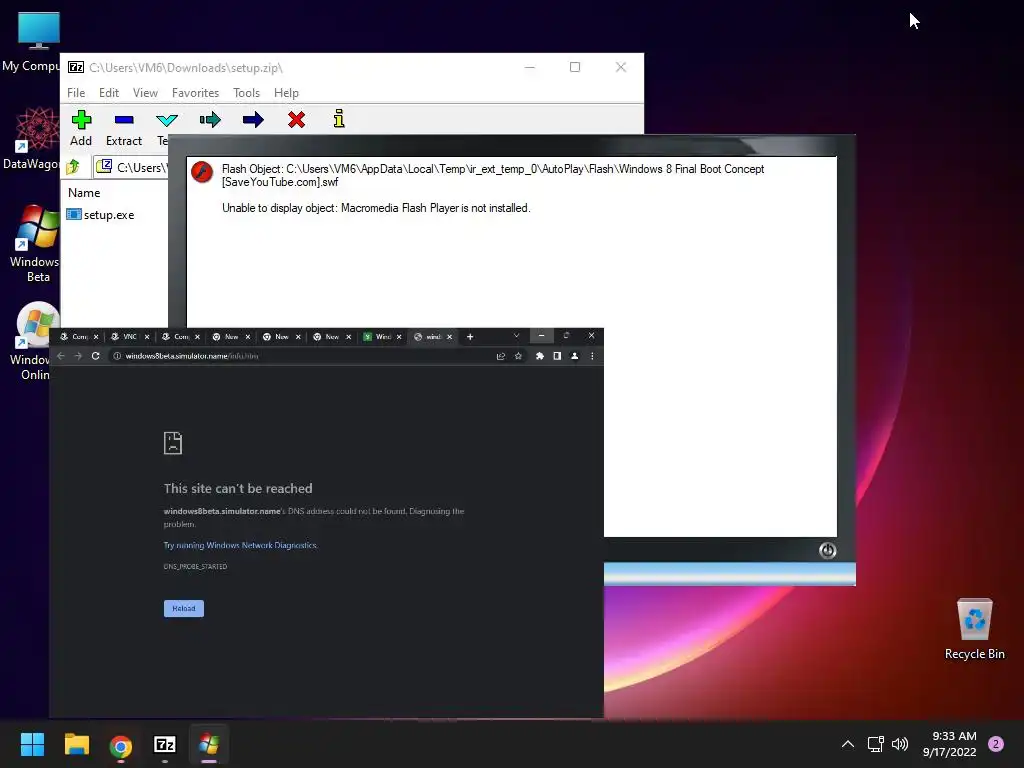Click the Chrome forward arrow

click(x=78, y=356)
